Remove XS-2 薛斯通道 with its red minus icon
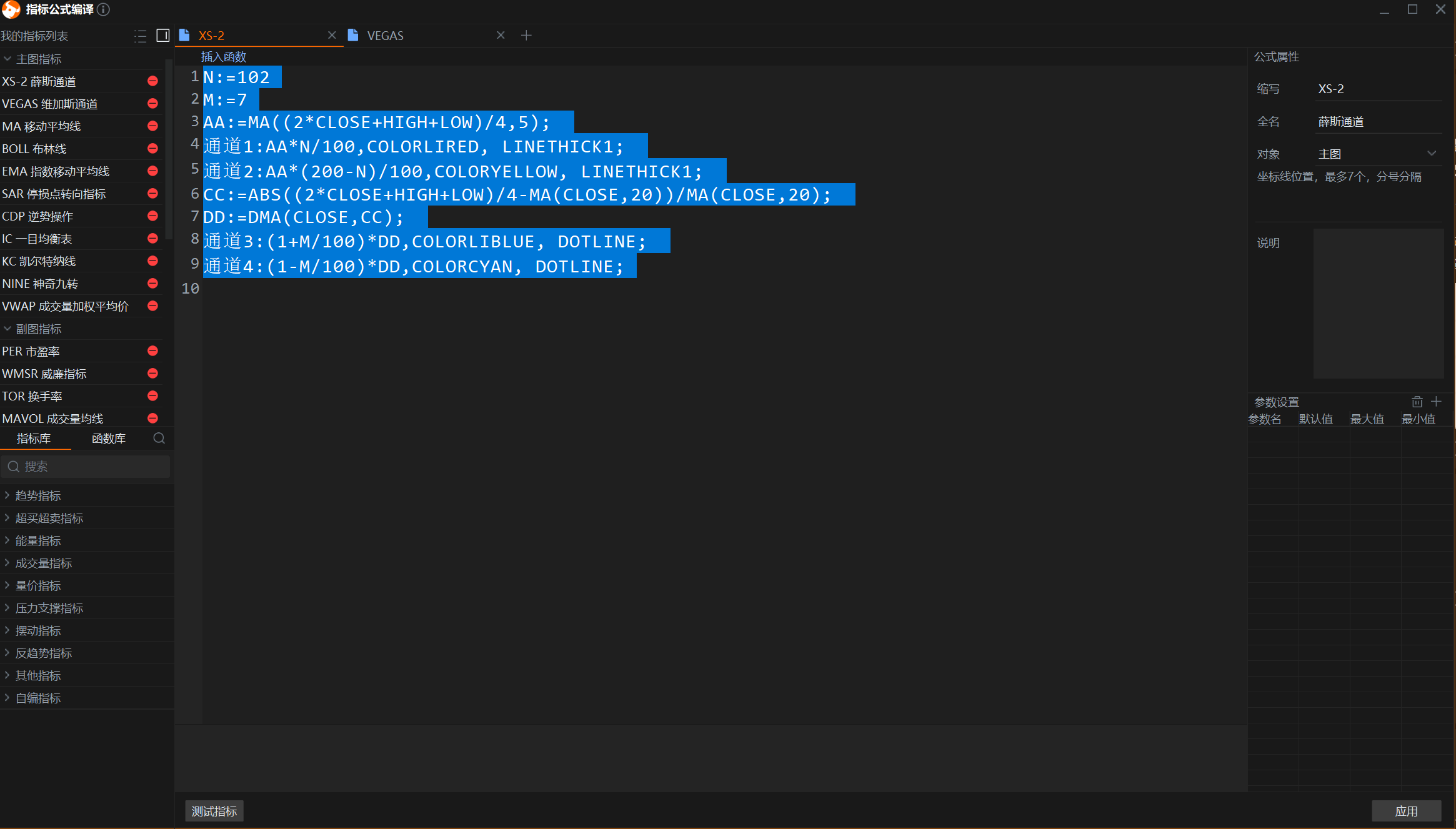The image size is (1456, 829). (152, 81)
